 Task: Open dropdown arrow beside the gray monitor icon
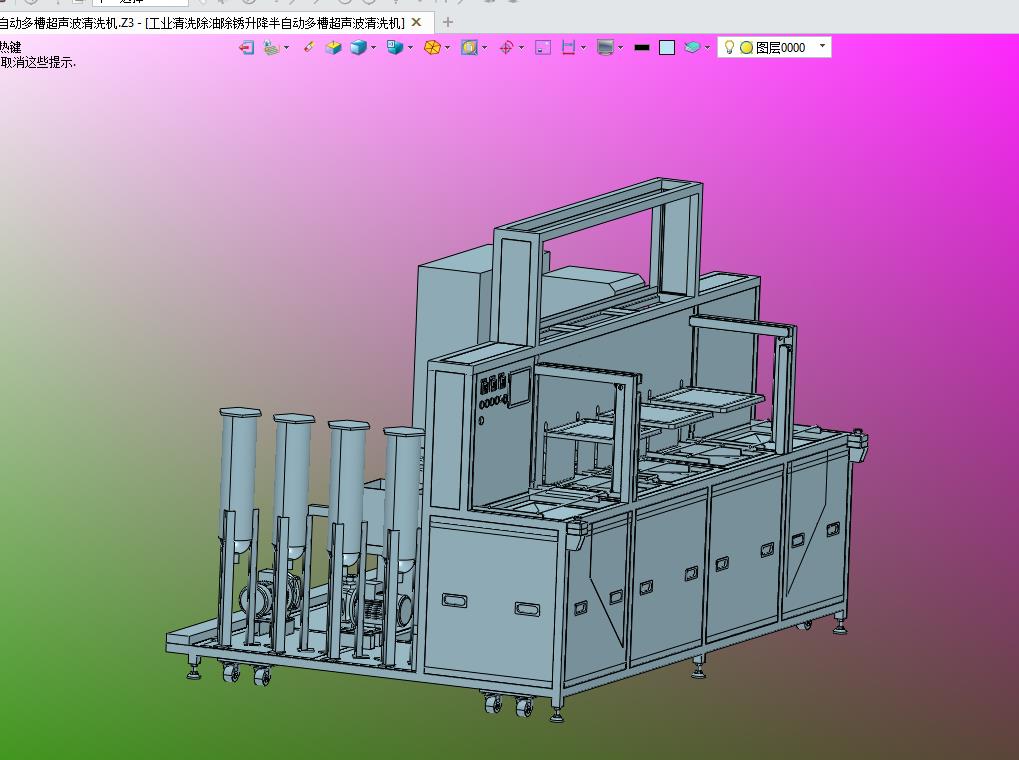(621, 47)
